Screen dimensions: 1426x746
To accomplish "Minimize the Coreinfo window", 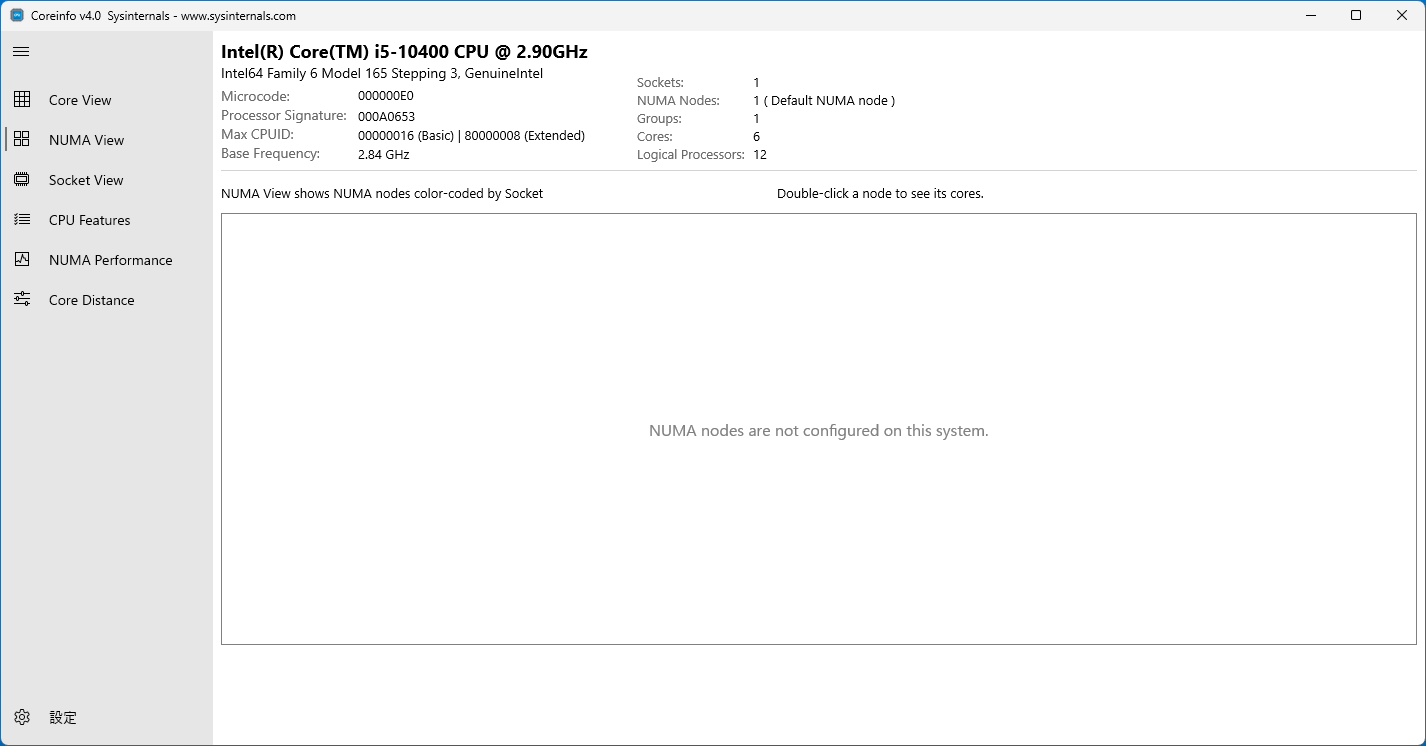I will pyautogui.click(x=1310, y=15).
